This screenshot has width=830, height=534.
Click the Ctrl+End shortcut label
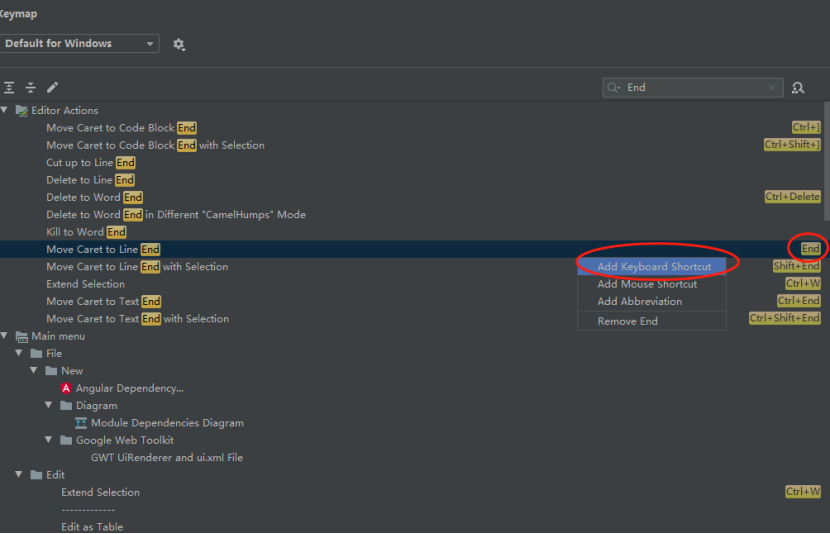point(799,301)
